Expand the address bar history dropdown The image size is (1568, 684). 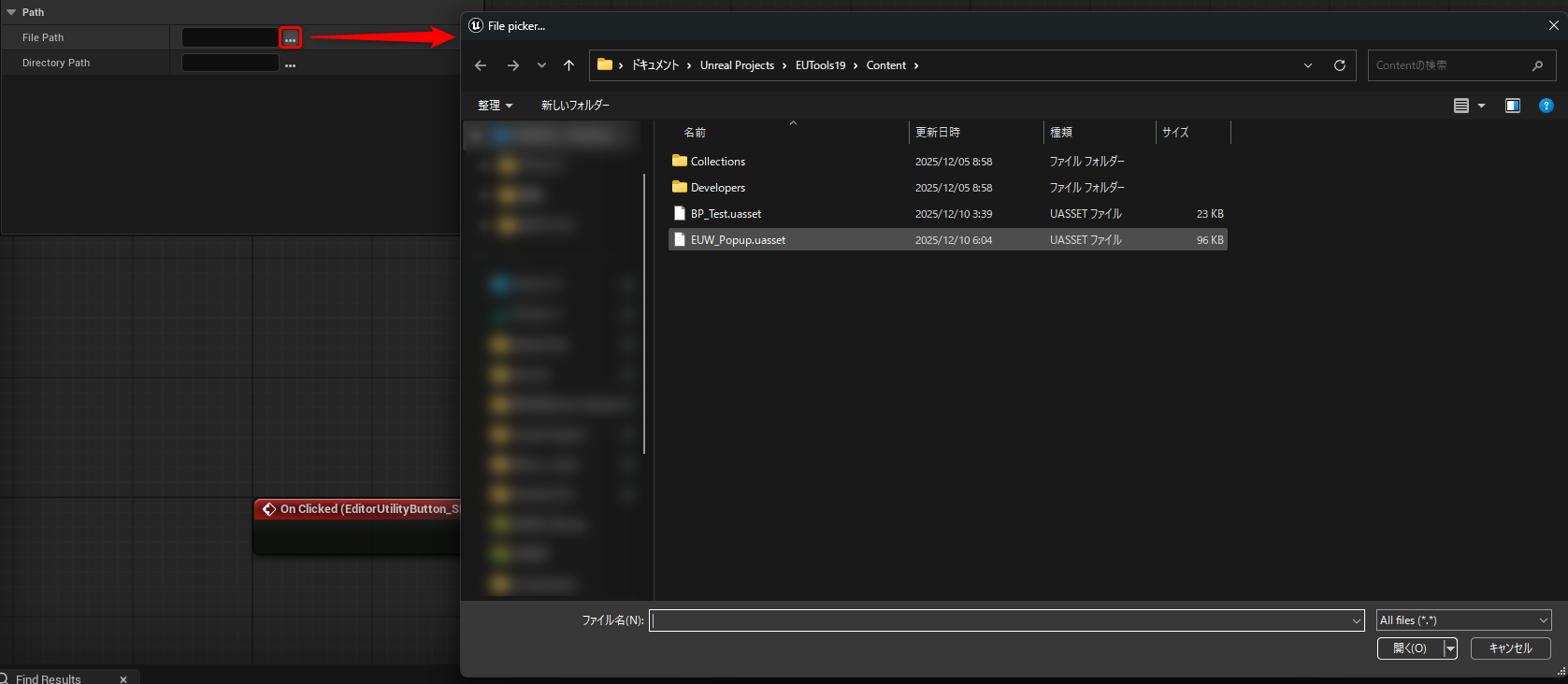[1307, 65]
